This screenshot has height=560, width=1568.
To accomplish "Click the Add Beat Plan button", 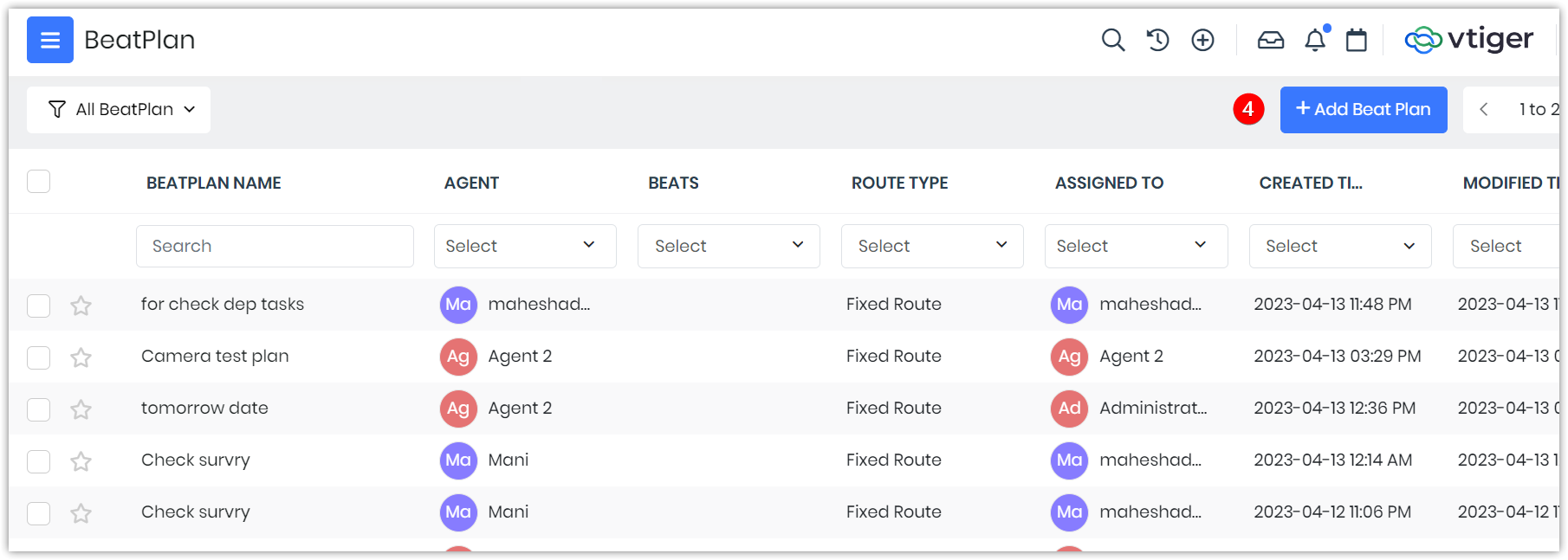I will (1364, 110).
